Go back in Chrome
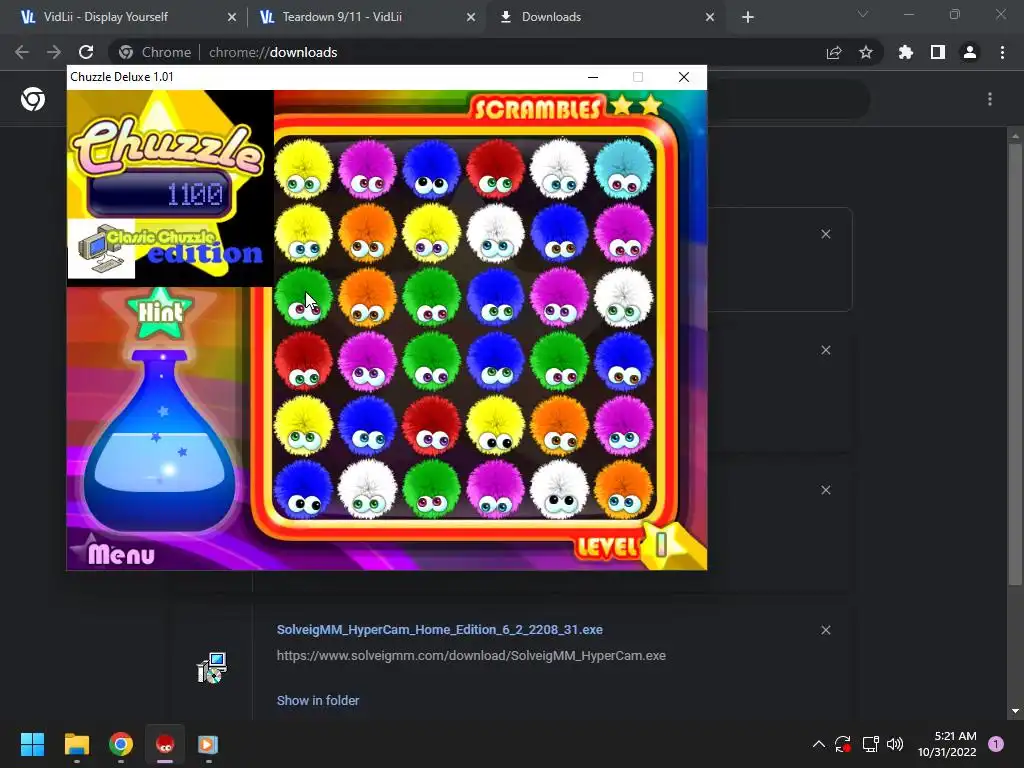 point(22,52)
